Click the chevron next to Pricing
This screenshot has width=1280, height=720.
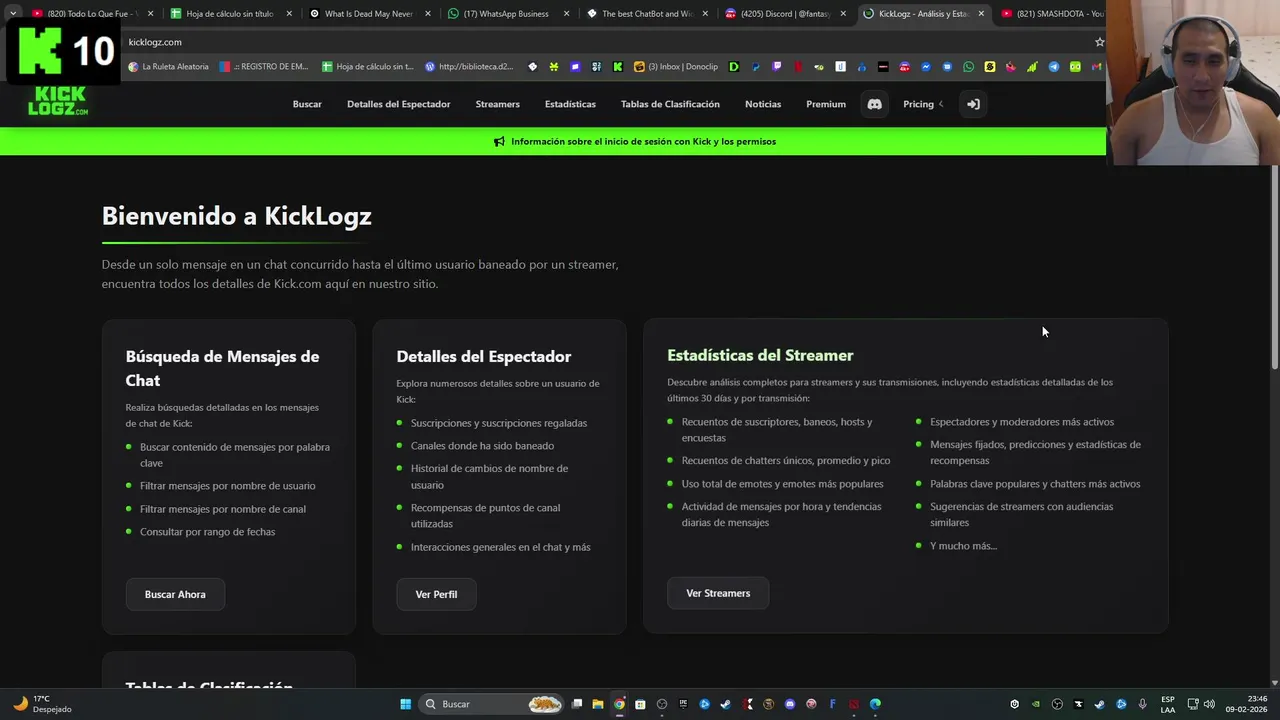point(940,104)
